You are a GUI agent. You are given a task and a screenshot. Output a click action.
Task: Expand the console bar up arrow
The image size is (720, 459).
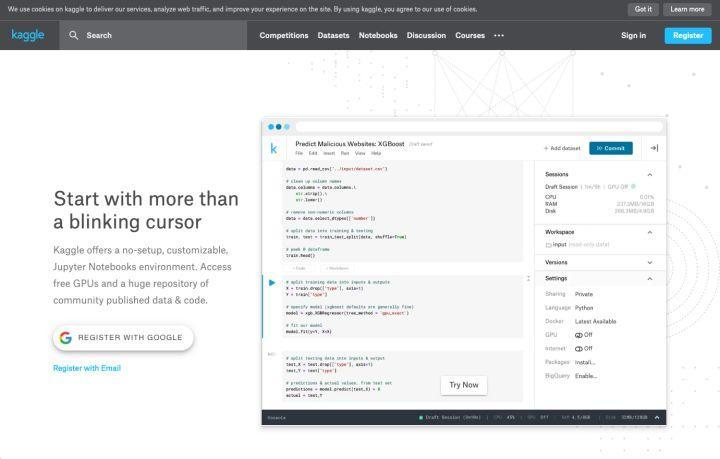[x=657, y=417]
